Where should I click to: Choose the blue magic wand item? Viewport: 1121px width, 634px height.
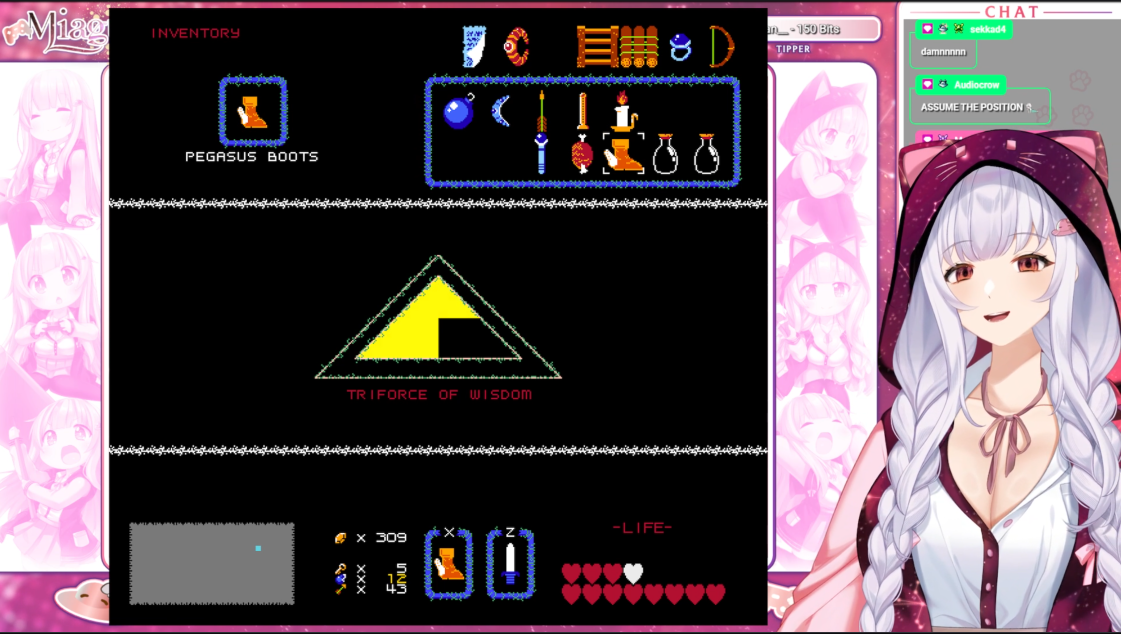pos(541,153)
